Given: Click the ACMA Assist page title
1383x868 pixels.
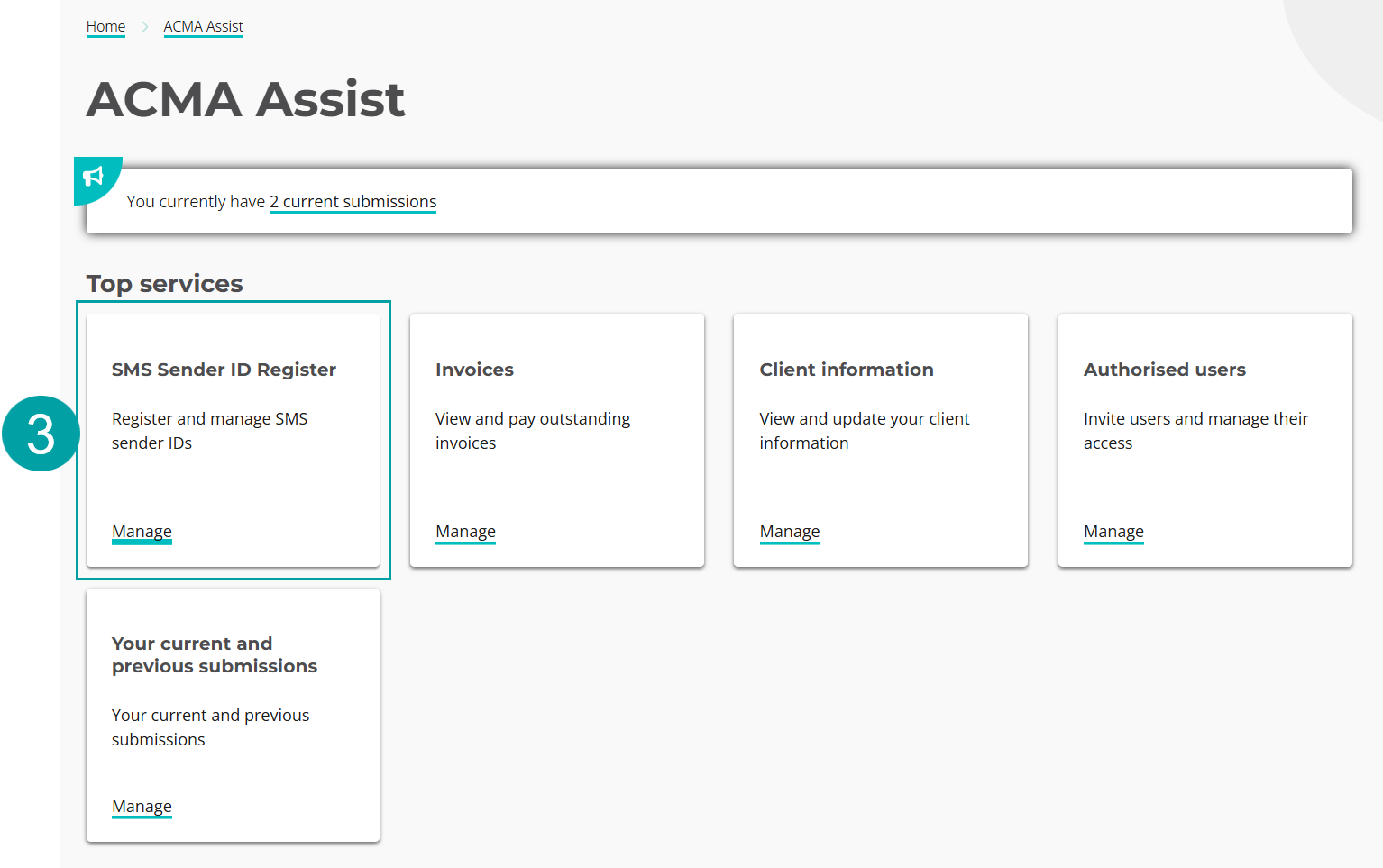Looking at the screenshot, I should [245, 99].
